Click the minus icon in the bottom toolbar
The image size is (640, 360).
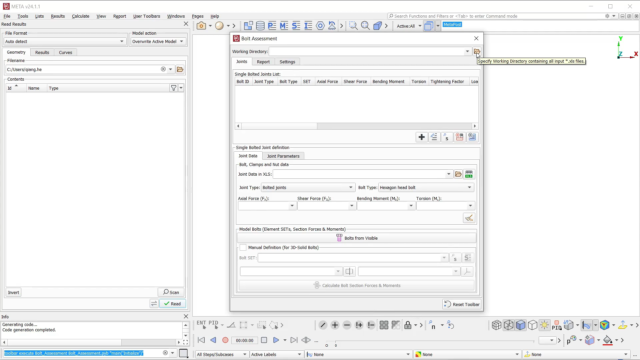[347, 325]
